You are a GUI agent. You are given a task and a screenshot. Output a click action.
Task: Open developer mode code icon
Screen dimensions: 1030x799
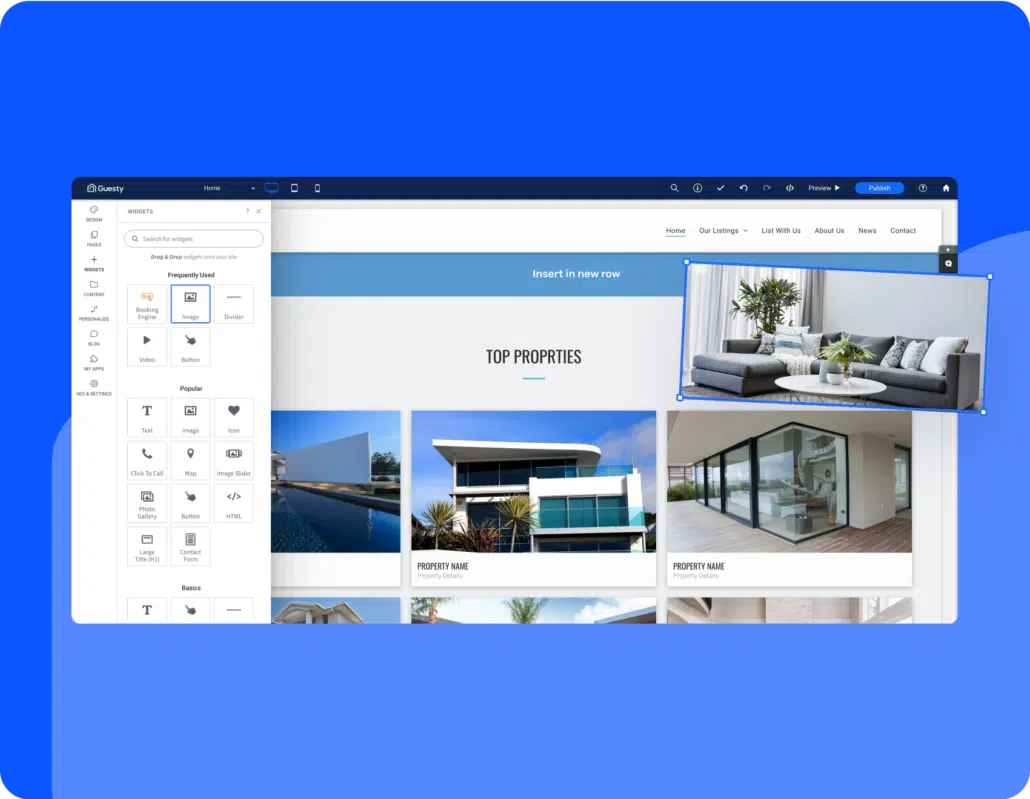[790, 188]
